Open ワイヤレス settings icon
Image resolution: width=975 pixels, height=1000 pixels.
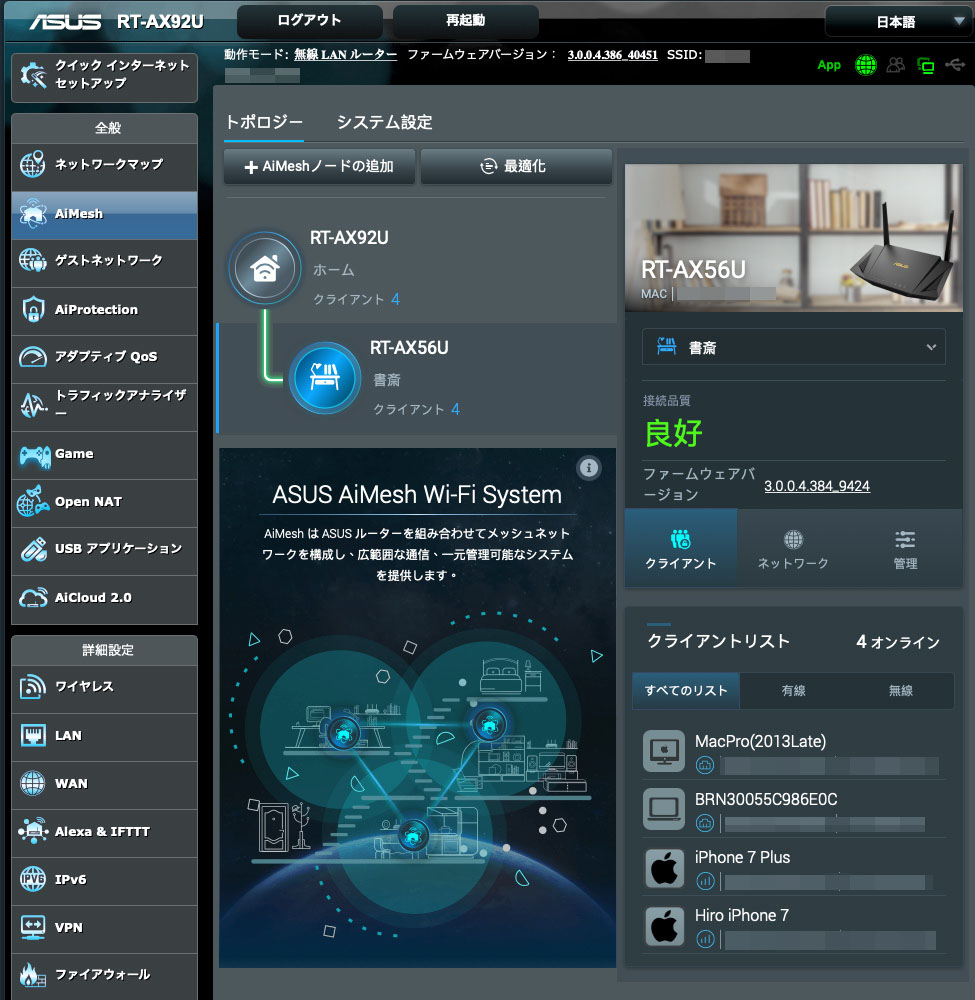pyautogui.click(x=33, y=686)
